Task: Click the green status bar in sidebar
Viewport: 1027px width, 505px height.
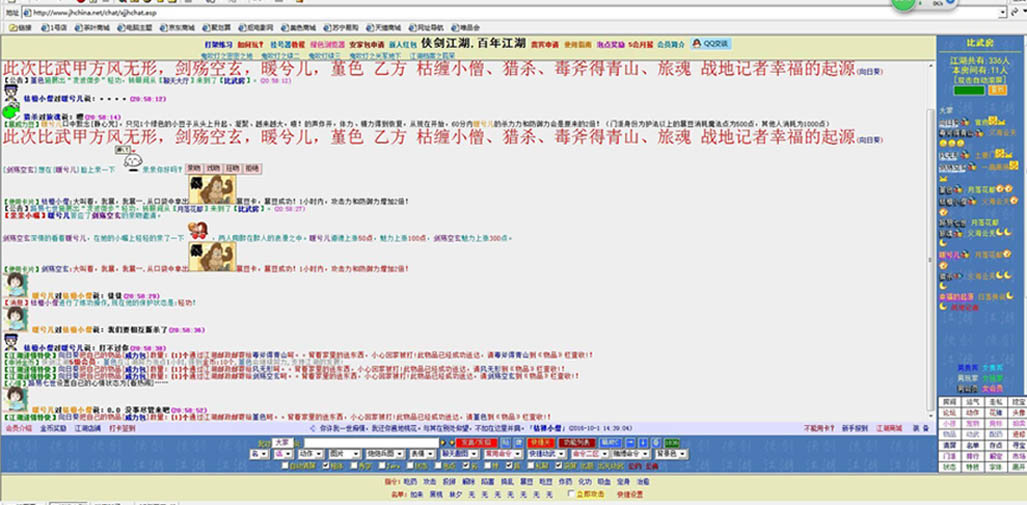Action: [x=969, y=90]
